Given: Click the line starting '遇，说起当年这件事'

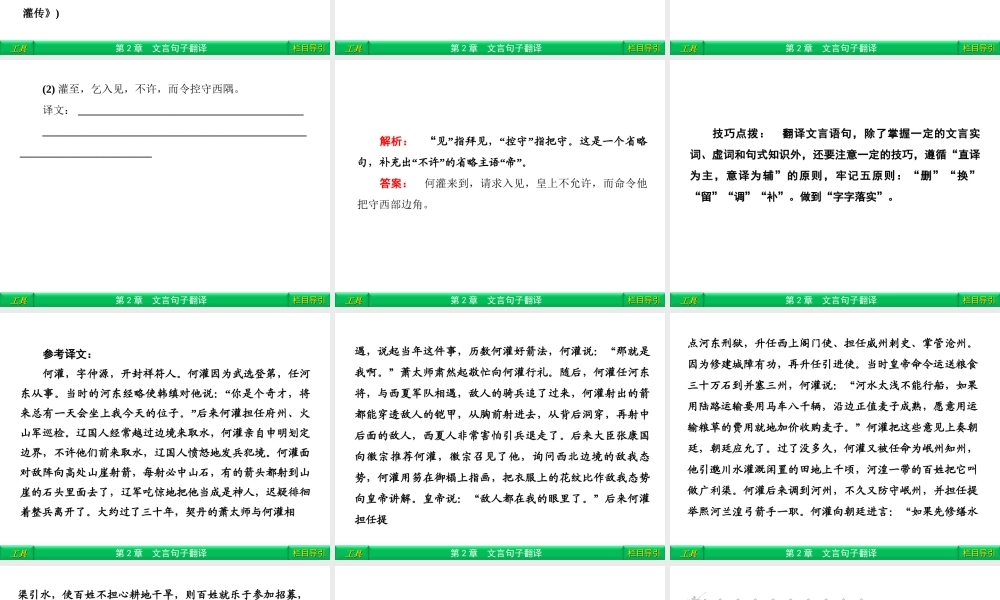Looking at the screenshot, I should click(503, 351).
